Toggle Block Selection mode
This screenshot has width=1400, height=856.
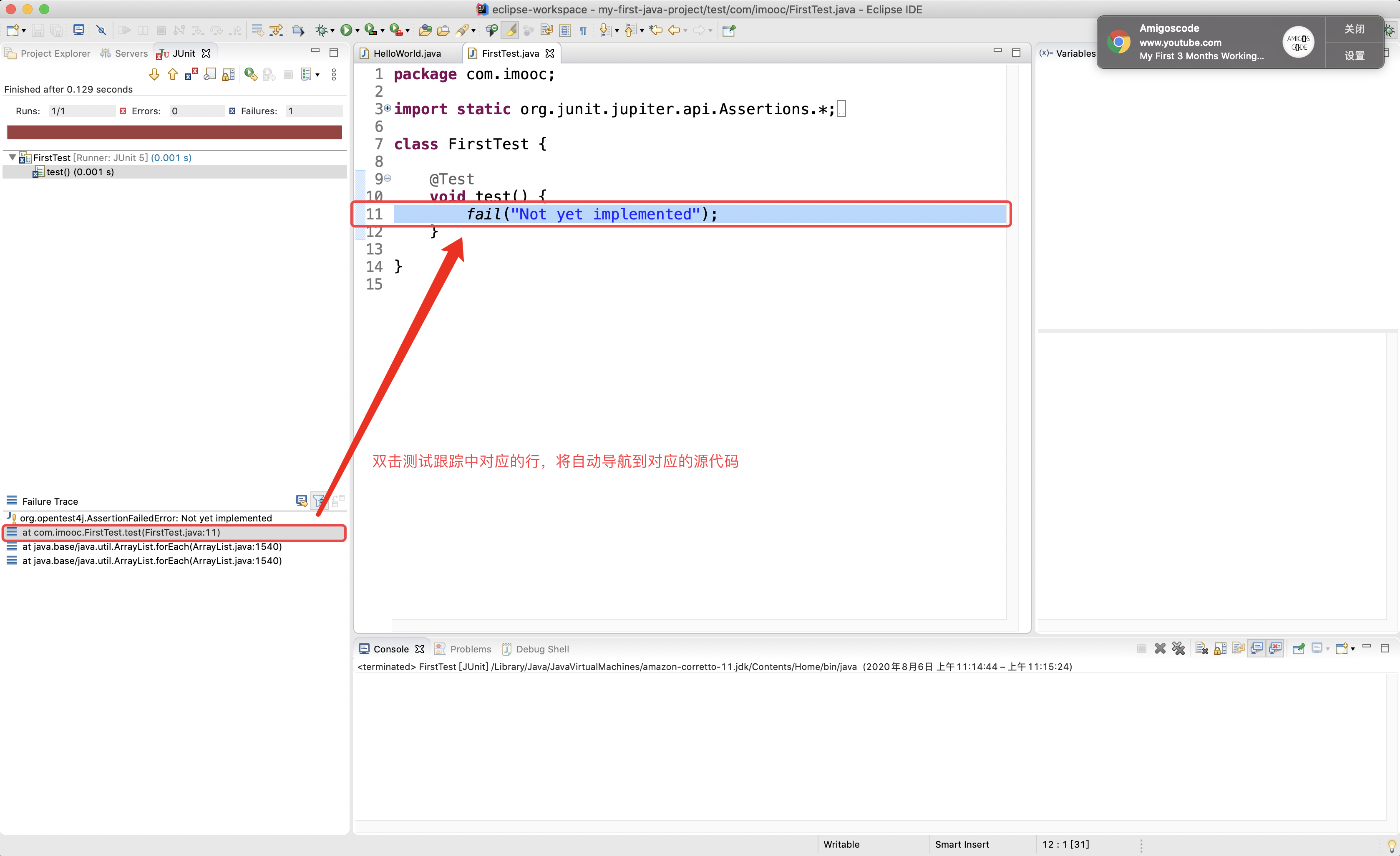565,30
